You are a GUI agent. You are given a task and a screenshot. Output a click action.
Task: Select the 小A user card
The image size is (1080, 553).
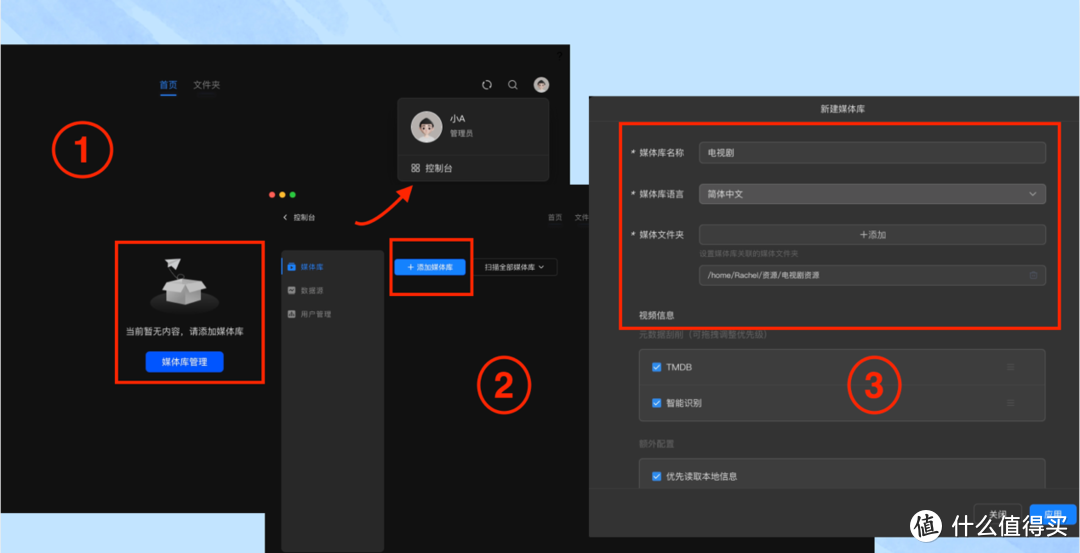(473, 127)
